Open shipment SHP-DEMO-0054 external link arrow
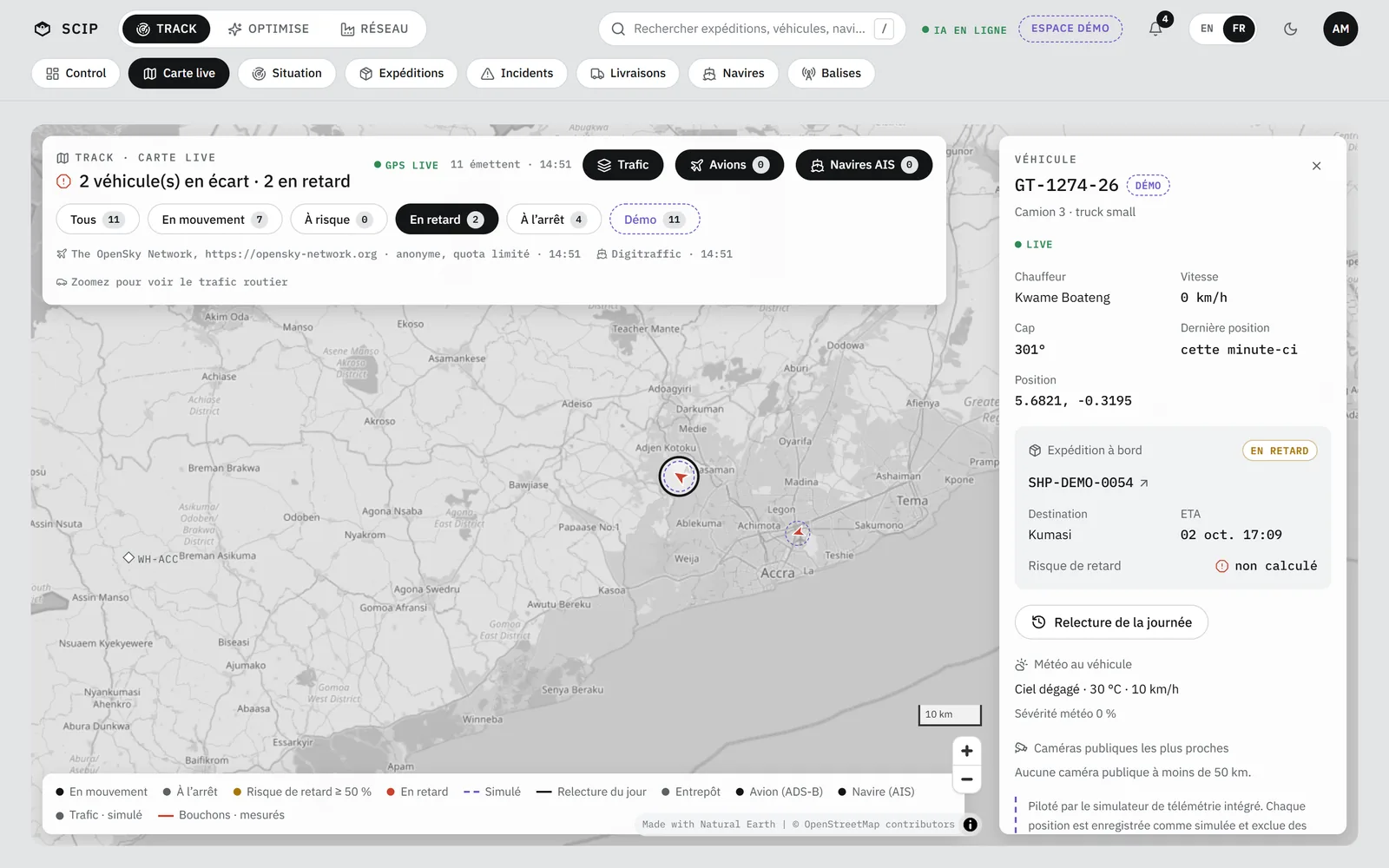This screenshot has height=868, width=1389. (1143, 483)
